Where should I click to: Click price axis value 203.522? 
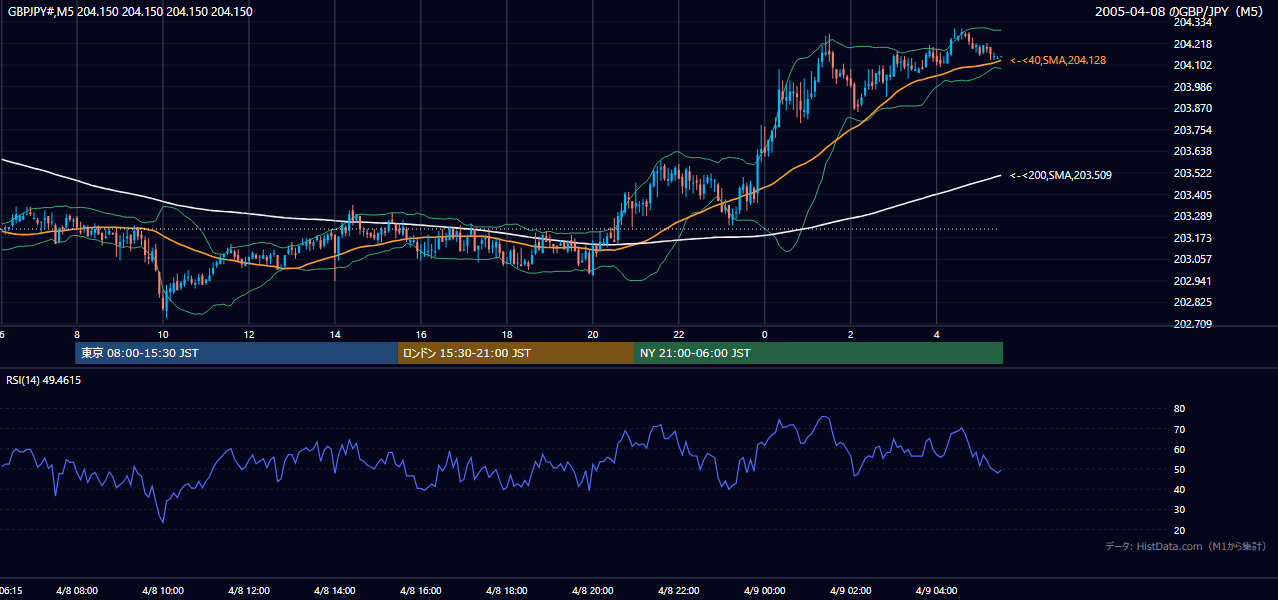pos(1193,173)
